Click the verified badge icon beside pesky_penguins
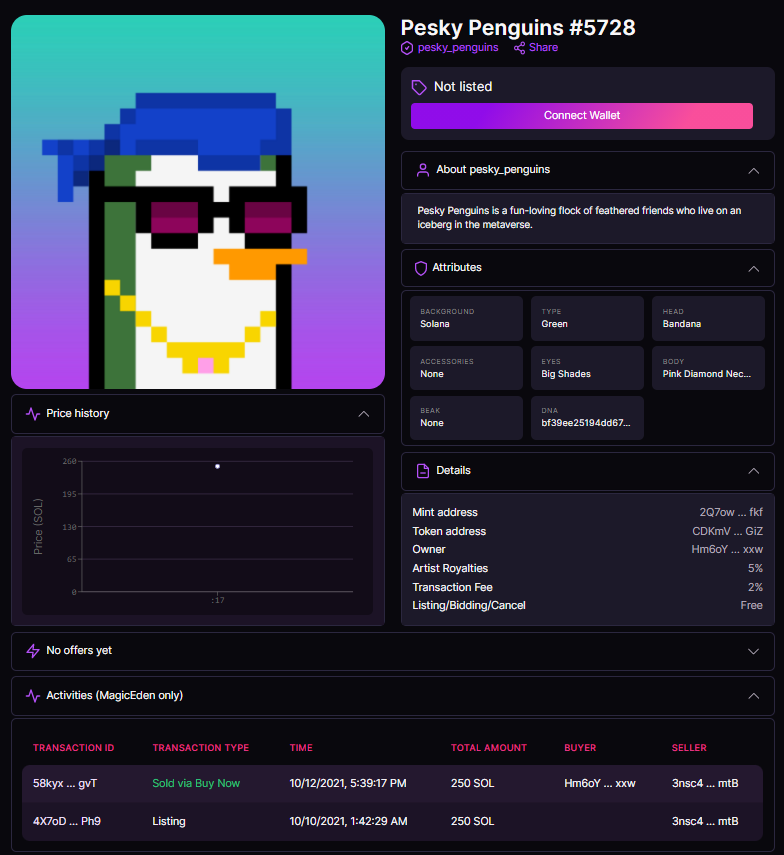Screen dimensions: 784x855 (407, 48)
